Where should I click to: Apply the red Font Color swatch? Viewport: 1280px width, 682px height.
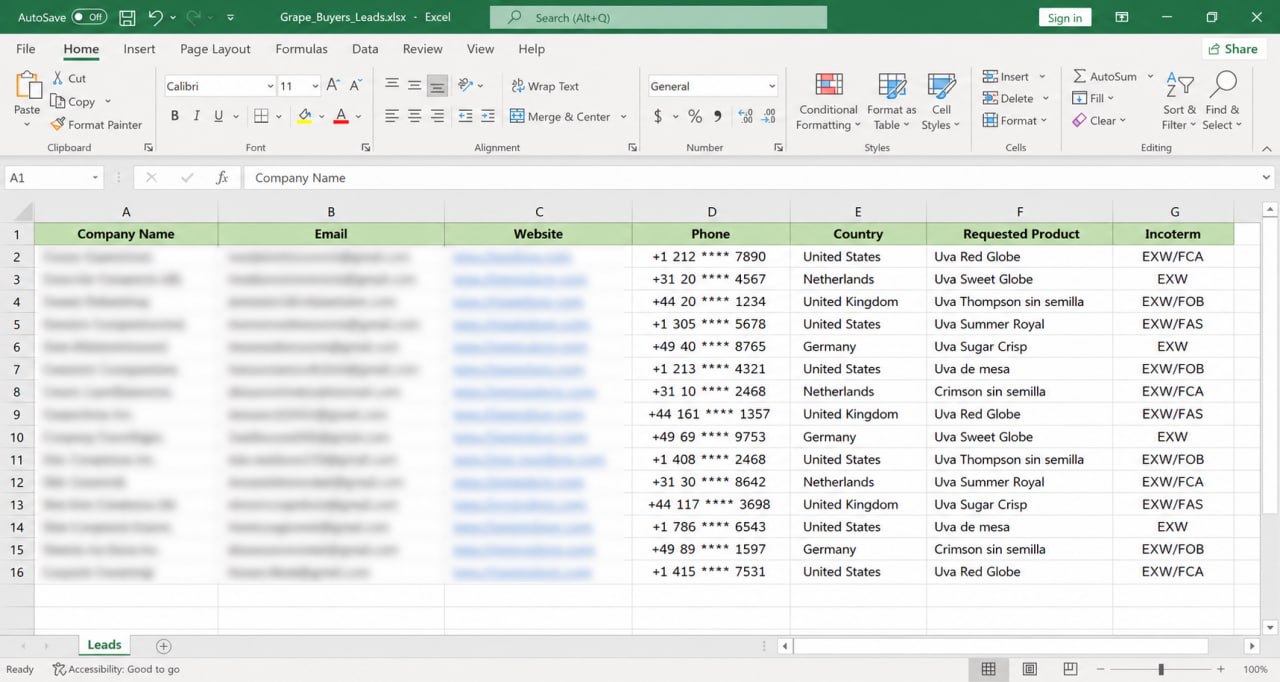(341, 116)
